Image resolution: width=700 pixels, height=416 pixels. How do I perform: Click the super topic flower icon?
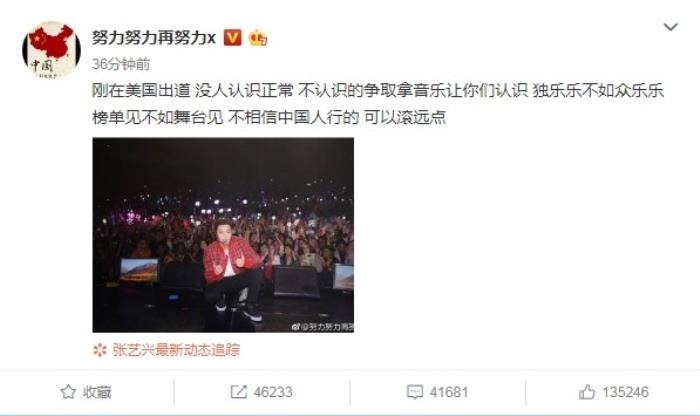tap(100, 350)
